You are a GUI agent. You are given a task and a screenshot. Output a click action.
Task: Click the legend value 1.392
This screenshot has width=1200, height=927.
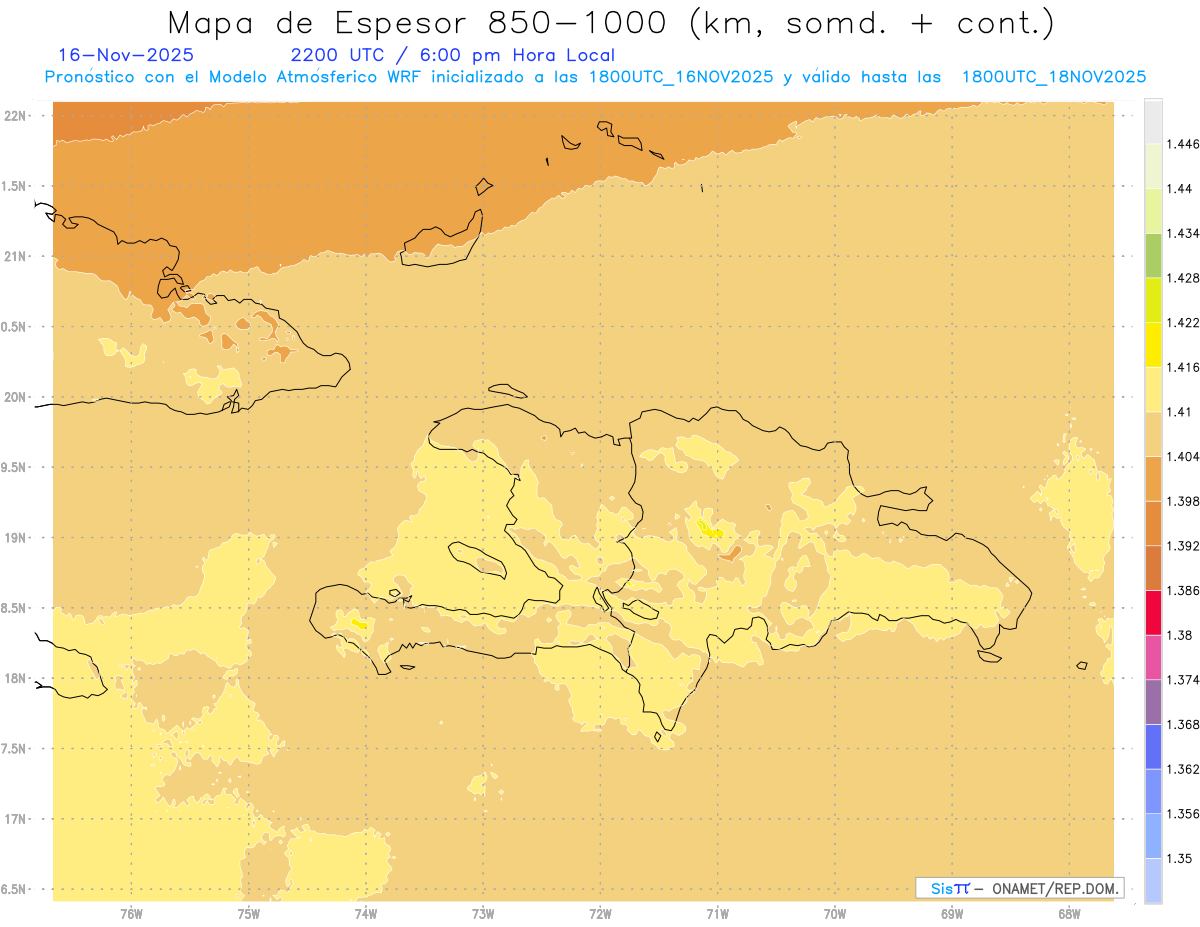tap(1184, 546)
